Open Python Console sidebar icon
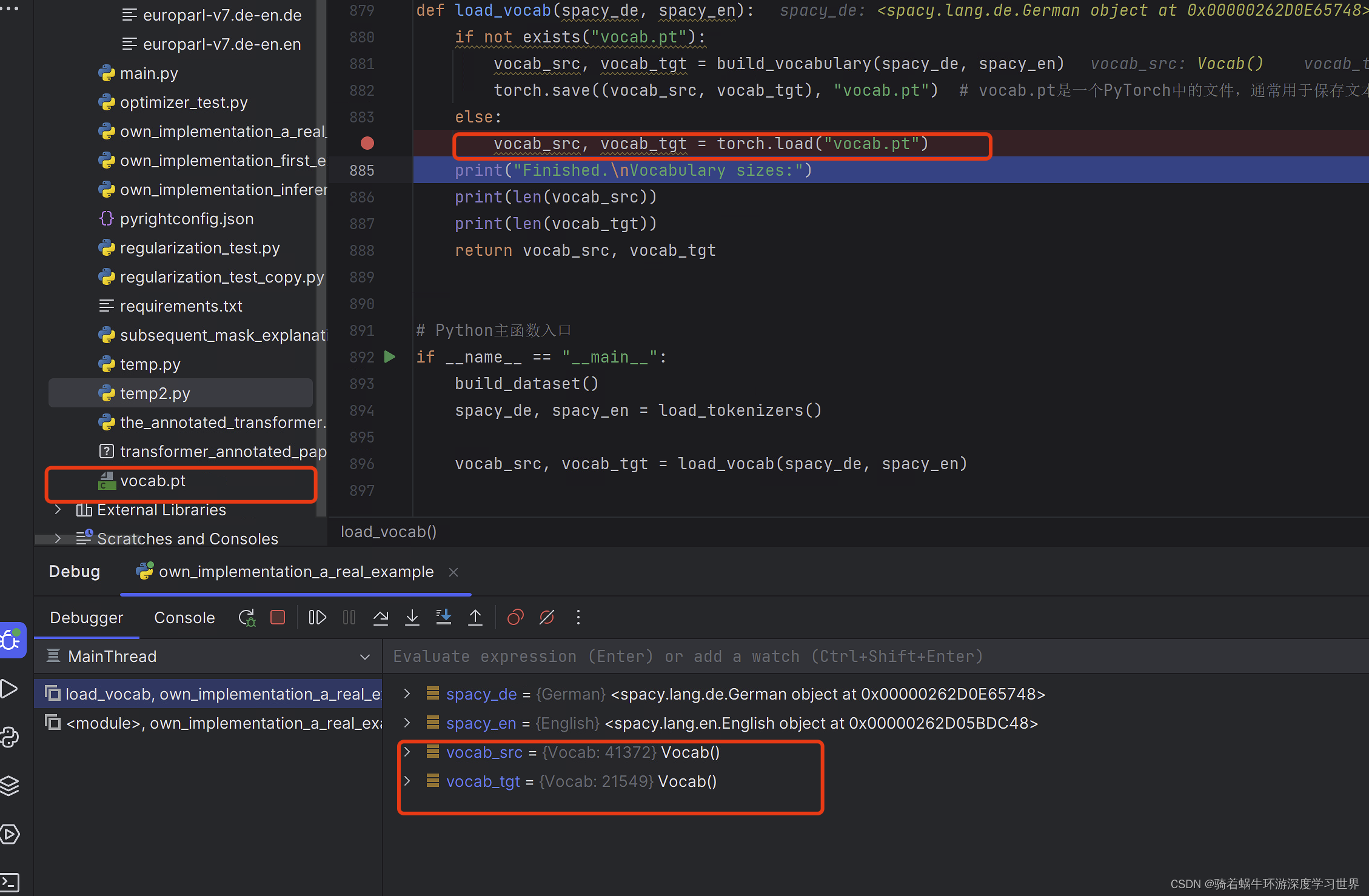The height and width of the screenshot is (896, 1369). [10, 737]
